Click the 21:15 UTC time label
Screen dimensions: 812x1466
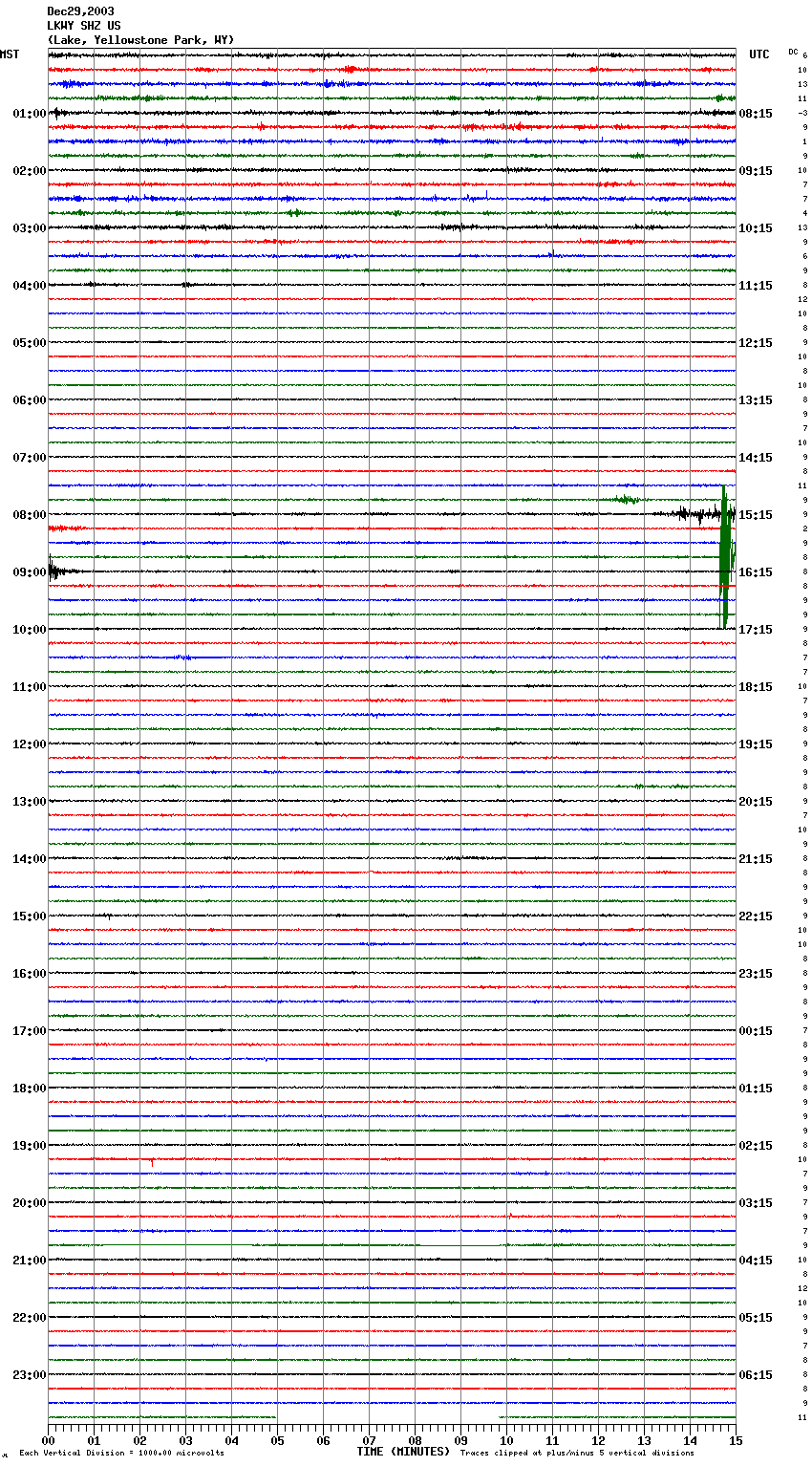pos(756,859)
